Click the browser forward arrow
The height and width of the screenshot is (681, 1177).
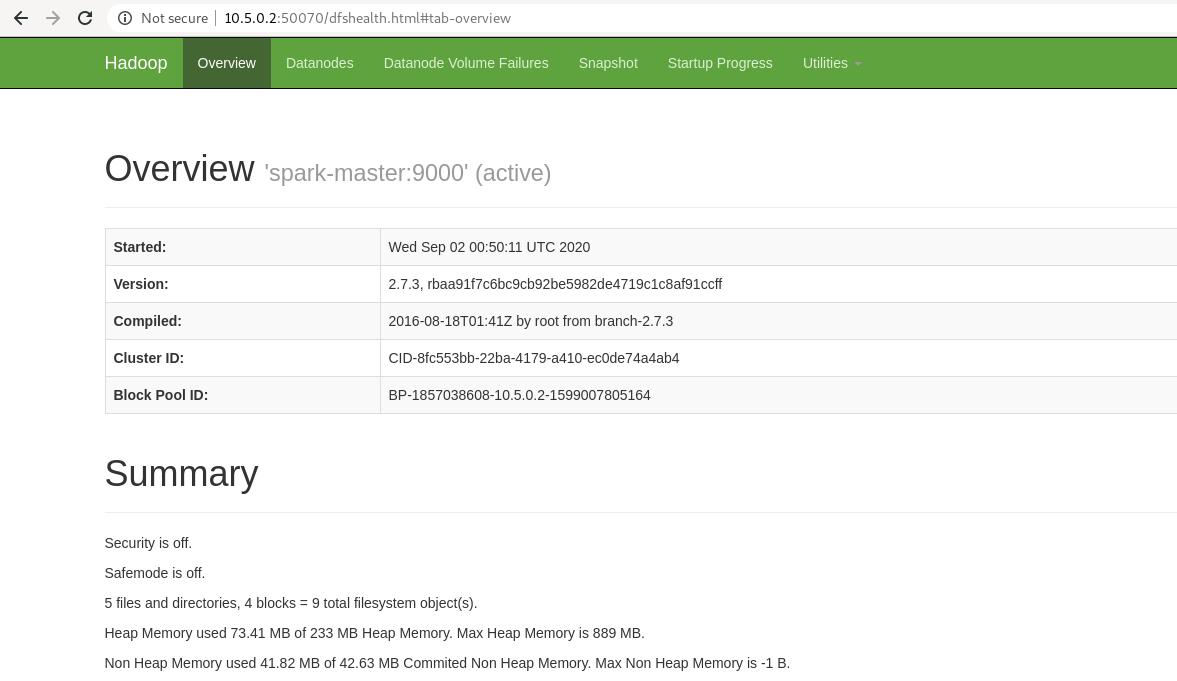53,18
